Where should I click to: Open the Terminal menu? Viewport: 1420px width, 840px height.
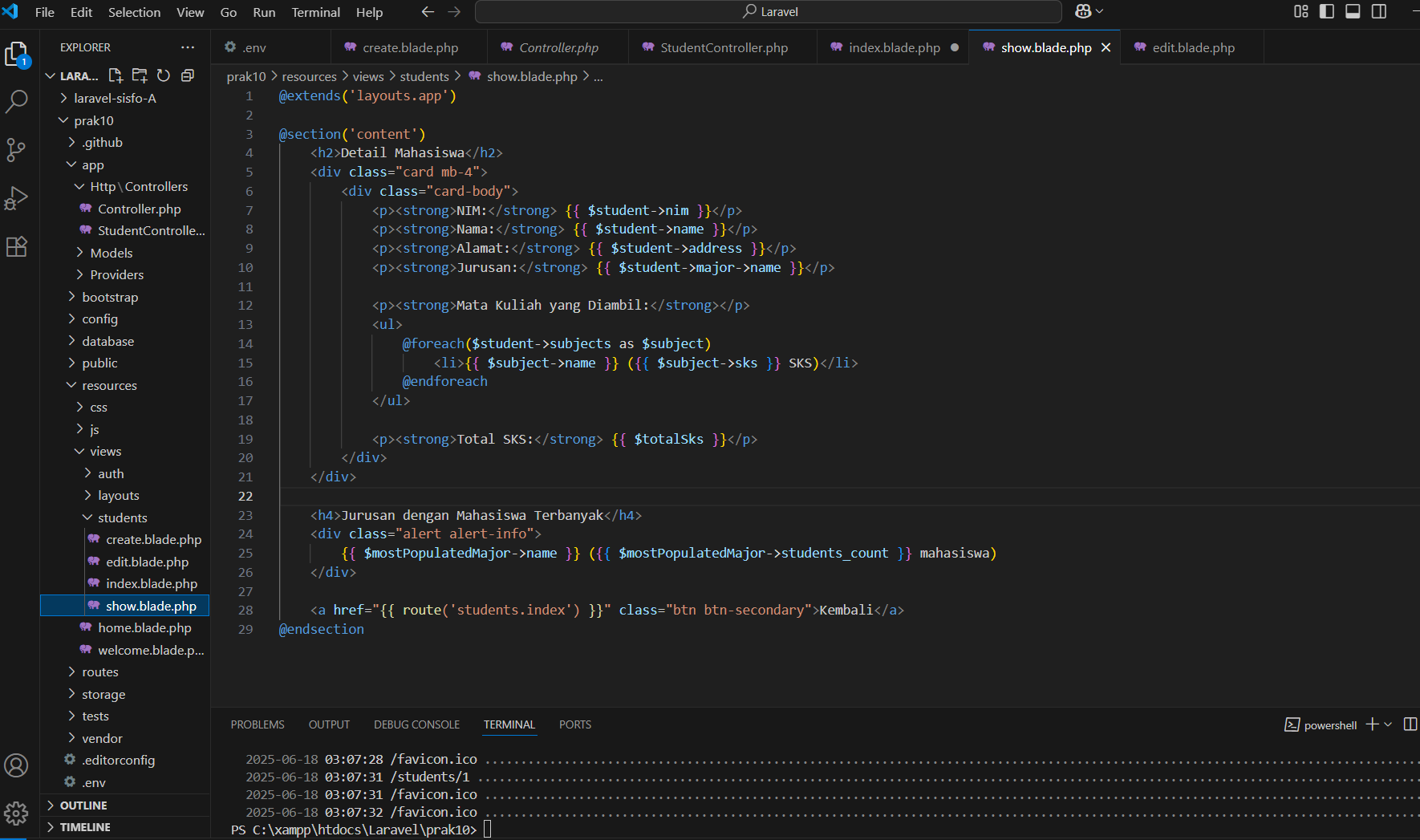tap(315, 12)
